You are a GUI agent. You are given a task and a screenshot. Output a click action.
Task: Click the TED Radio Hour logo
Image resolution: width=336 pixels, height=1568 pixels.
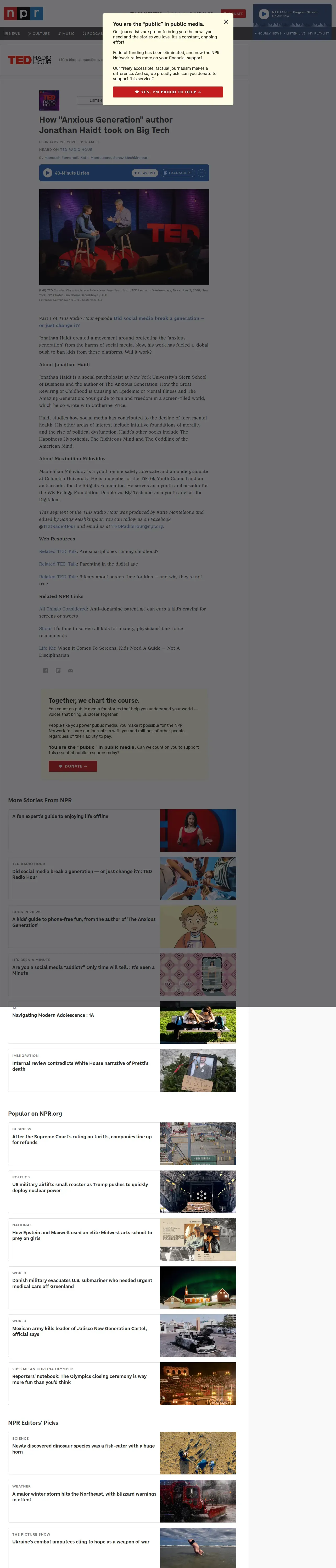30,60
